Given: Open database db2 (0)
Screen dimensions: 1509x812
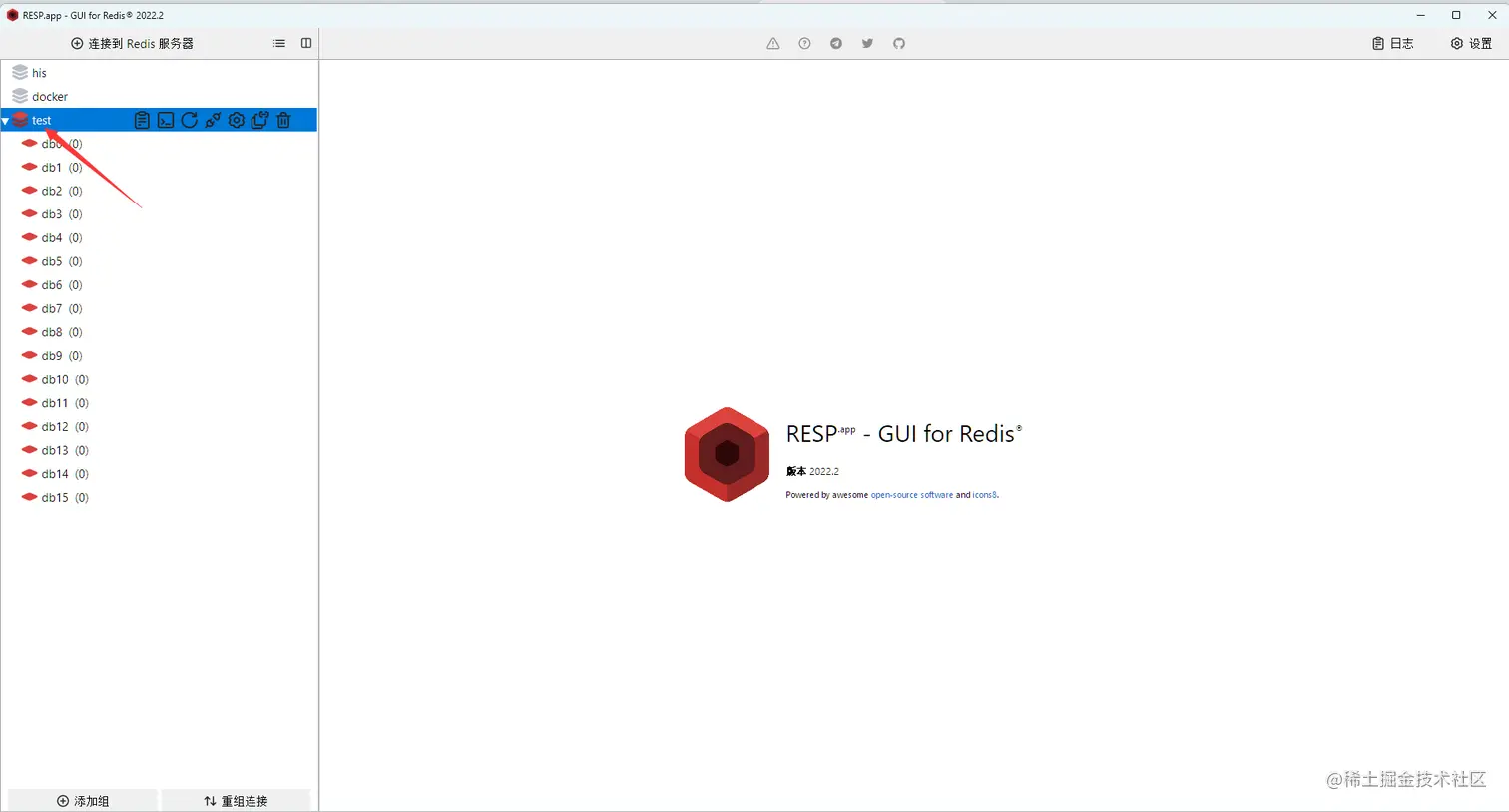Looking at the screenshot, I should [x=62, y=191].
